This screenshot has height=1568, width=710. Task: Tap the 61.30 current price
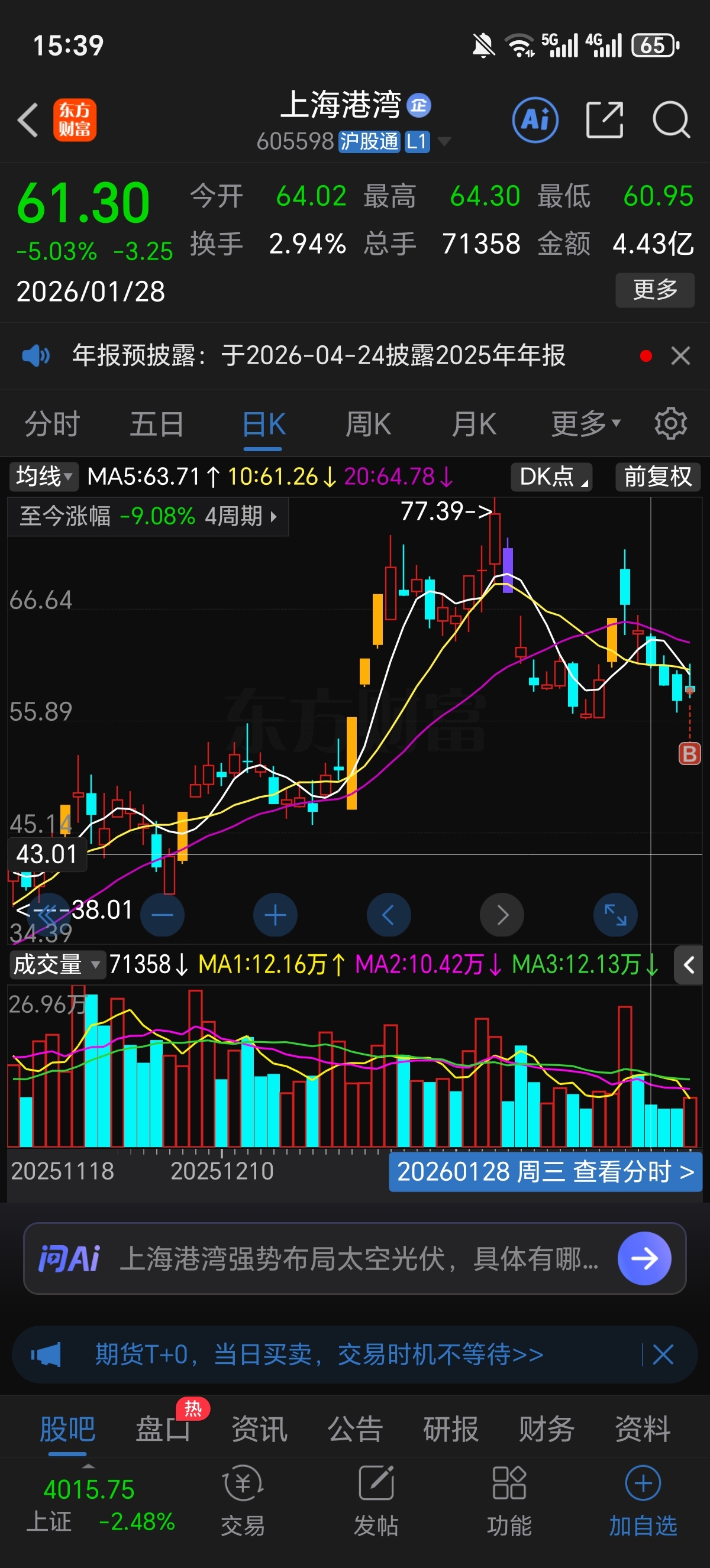point(83,203)
